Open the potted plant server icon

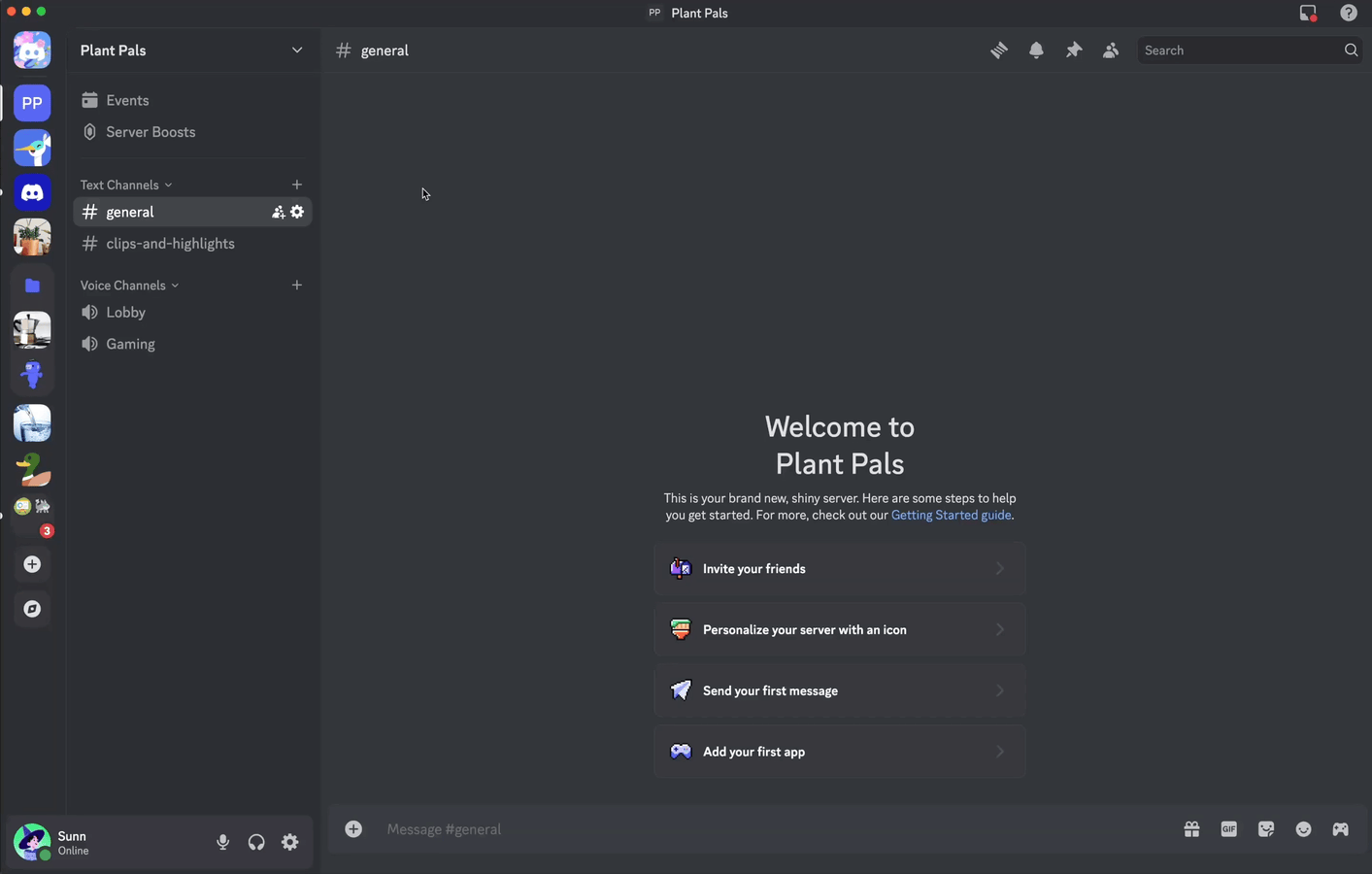[32, 237]
